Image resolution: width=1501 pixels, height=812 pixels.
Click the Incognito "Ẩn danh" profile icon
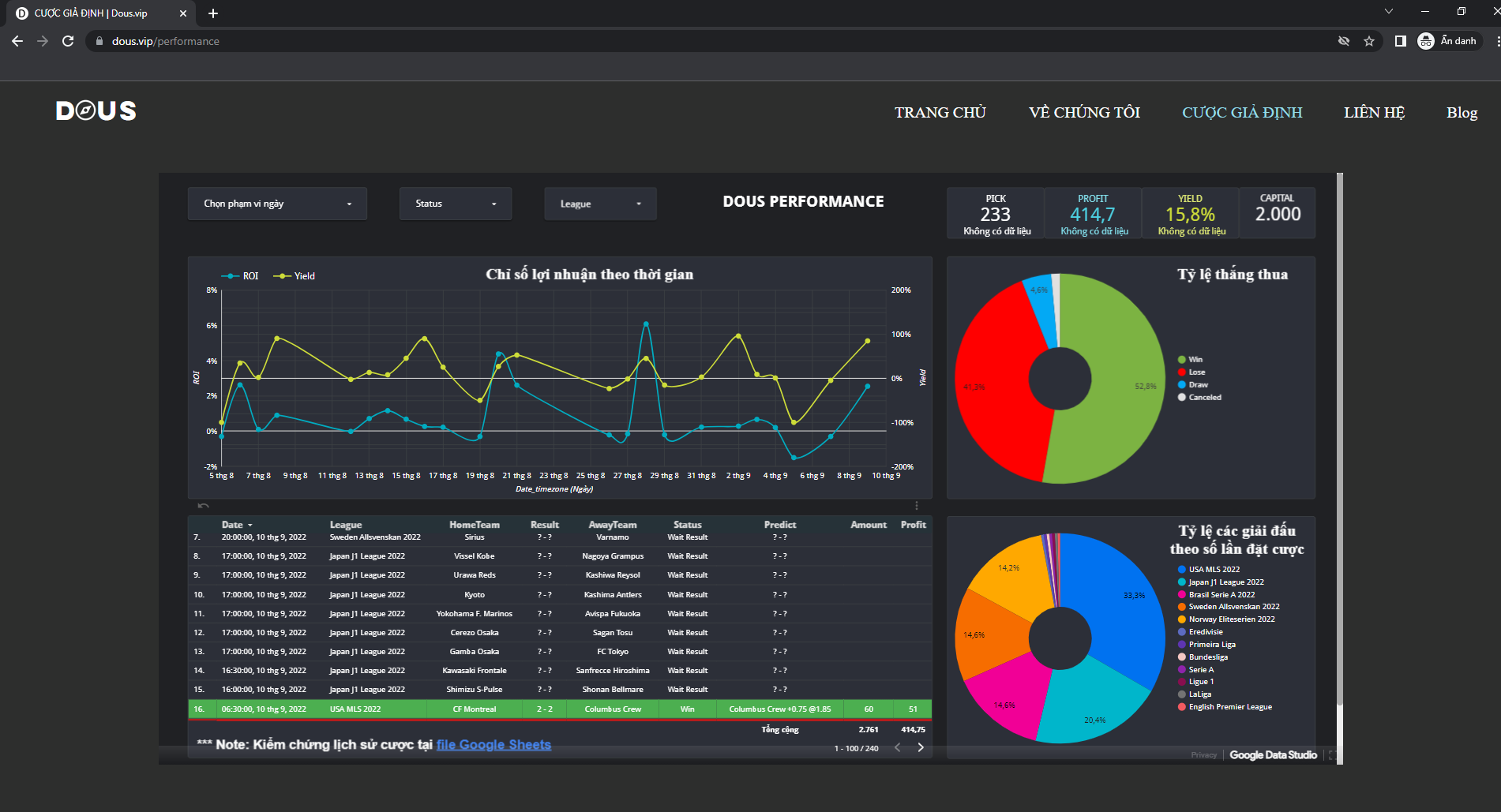click(1426, 41)
